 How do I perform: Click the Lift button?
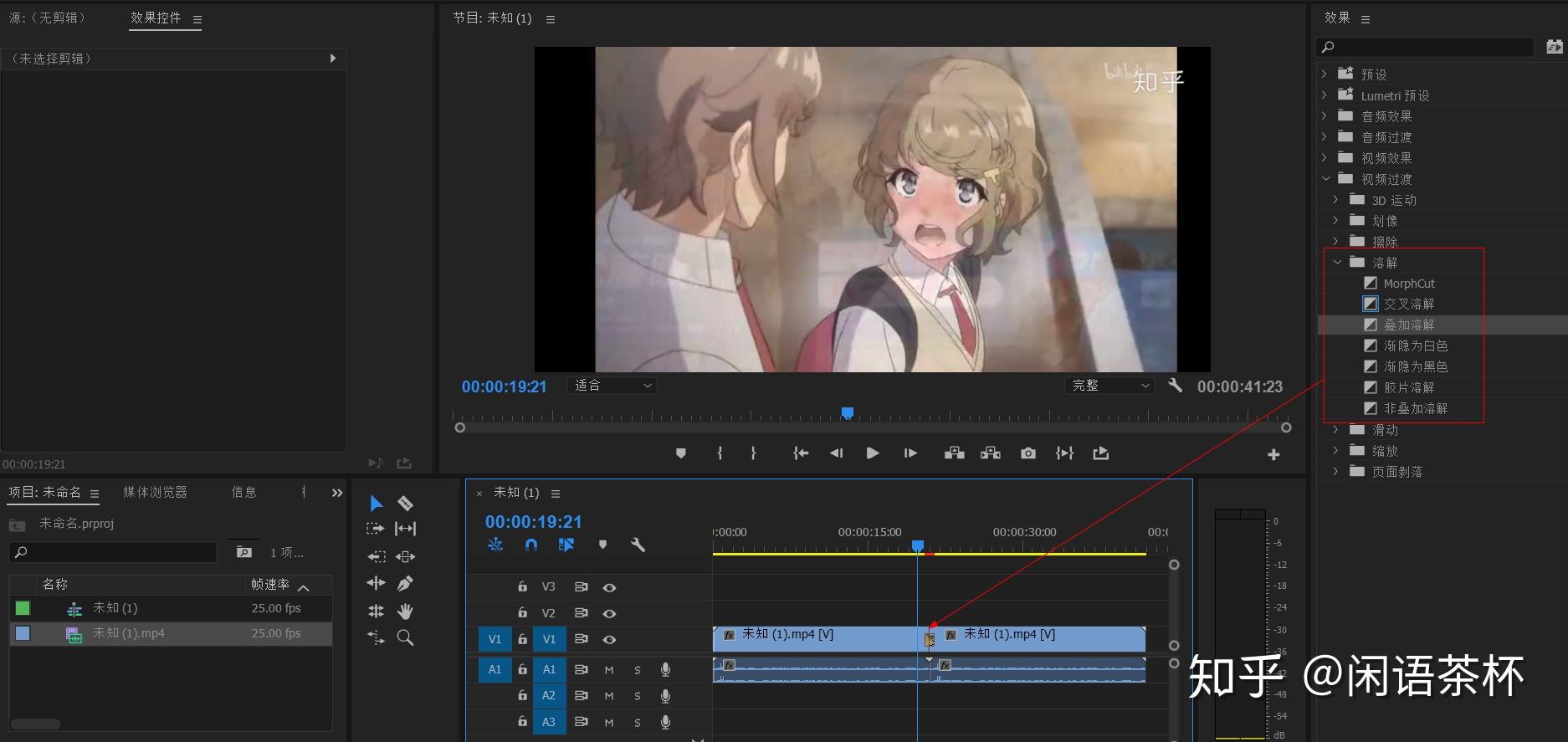954,453
